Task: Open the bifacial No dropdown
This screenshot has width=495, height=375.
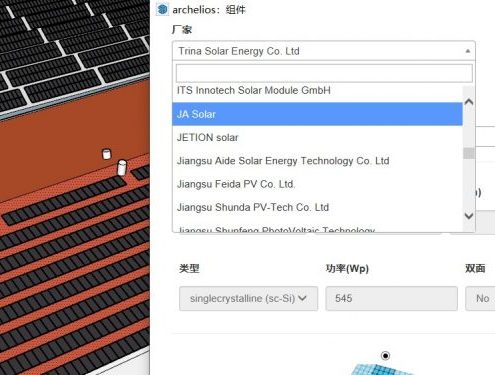Action: [480, 298]
